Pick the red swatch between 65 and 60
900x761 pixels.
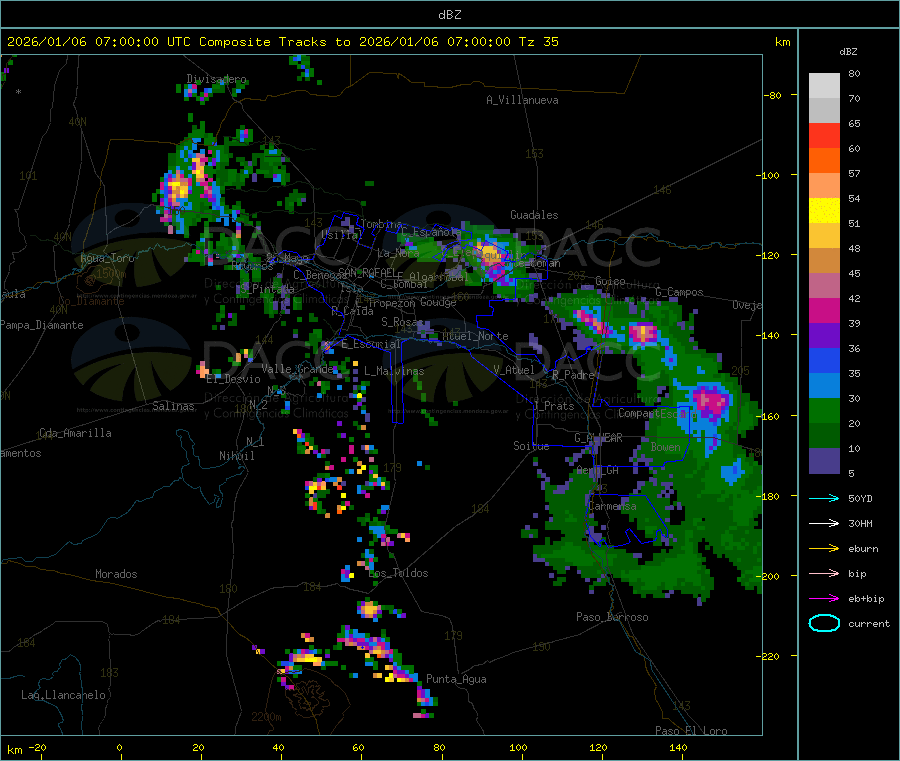click(824, 135)
